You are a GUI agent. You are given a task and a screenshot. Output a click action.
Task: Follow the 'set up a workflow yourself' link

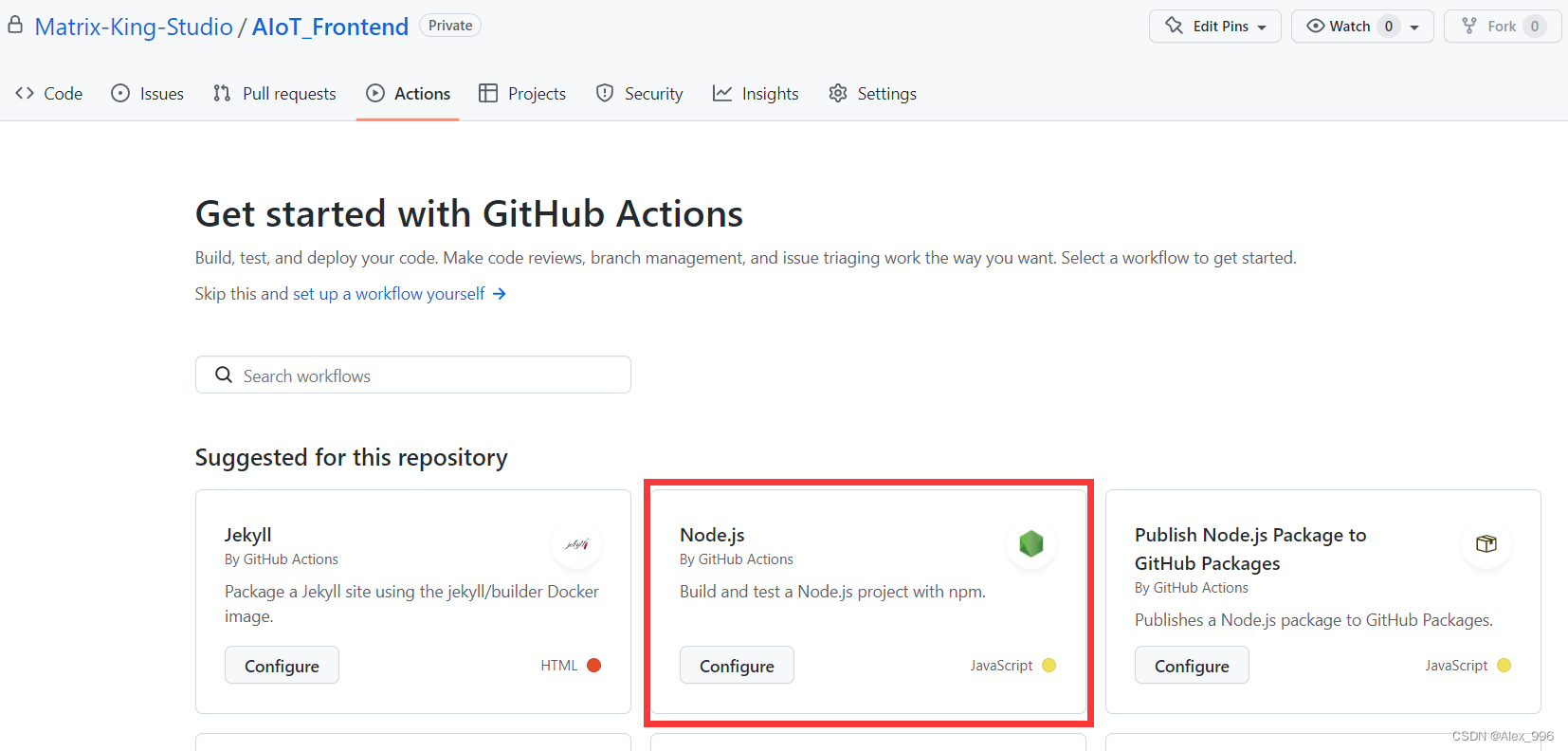(389, 294)
